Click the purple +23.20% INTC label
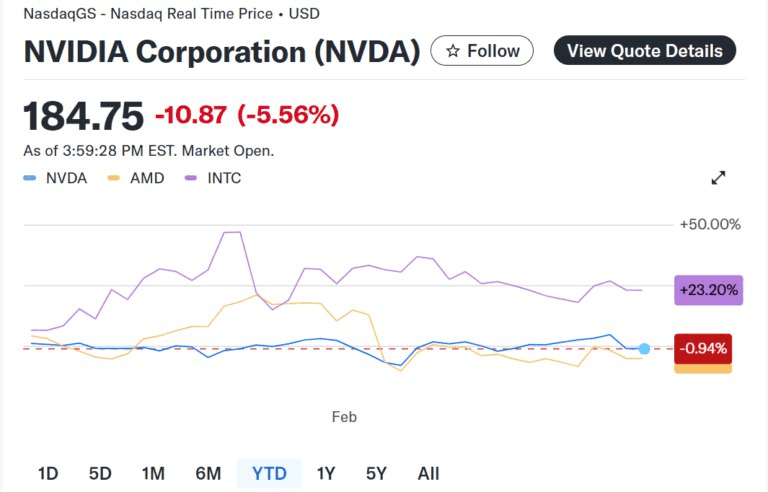Image resolution: width=768 pixels, height=492 pixels. point(708,290)
